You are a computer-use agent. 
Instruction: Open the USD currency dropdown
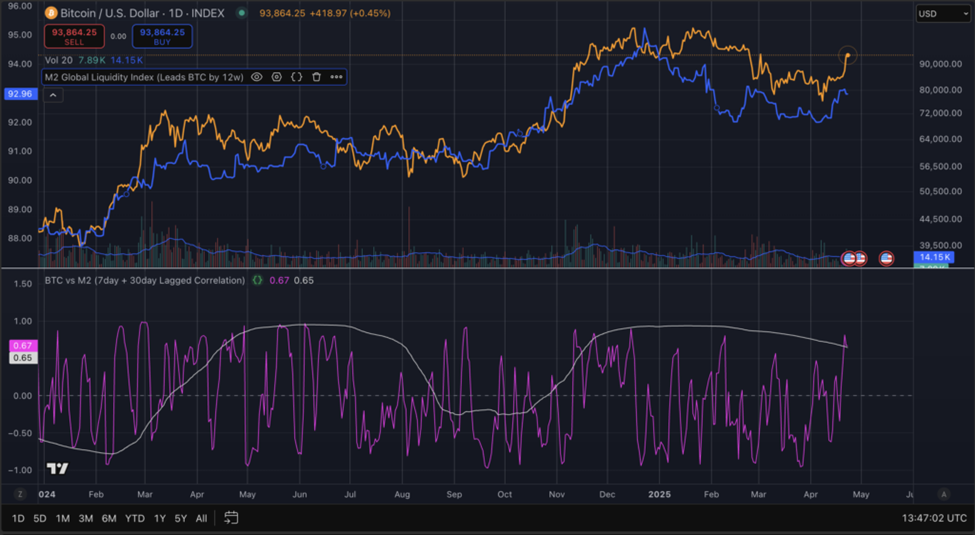coord(943,14)
